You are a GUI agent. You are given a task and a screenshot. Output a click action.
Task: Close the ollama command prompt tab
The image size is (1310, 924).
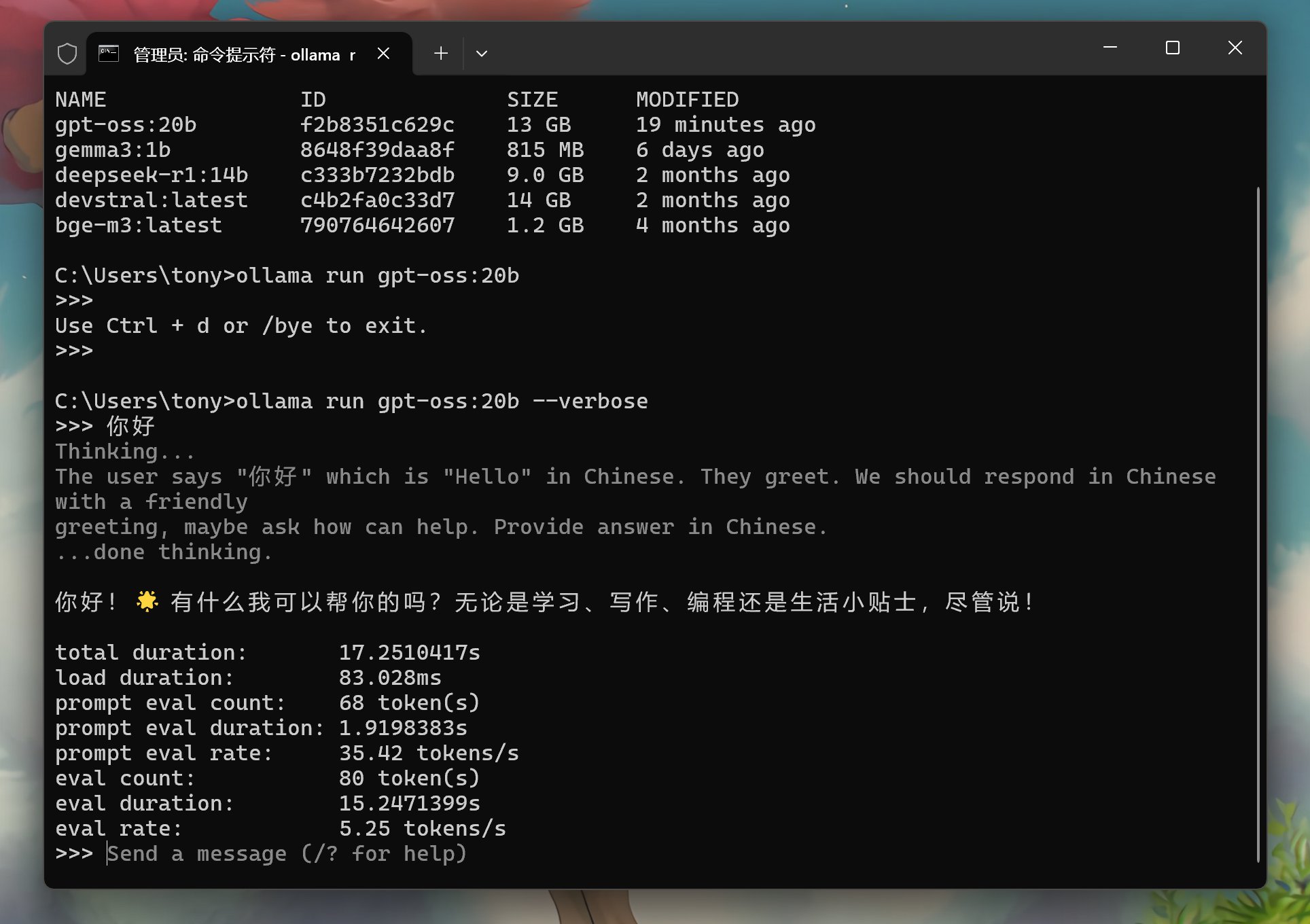click(383, 54)
